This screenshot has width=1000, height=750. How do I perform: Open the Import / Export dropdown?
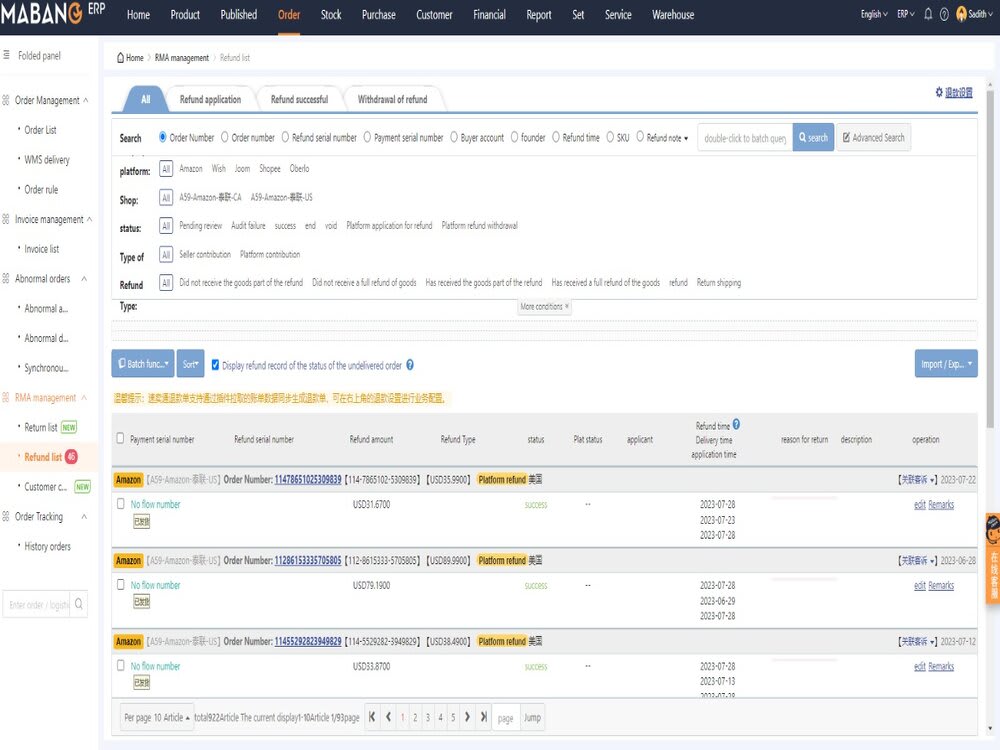click(946, 364)
